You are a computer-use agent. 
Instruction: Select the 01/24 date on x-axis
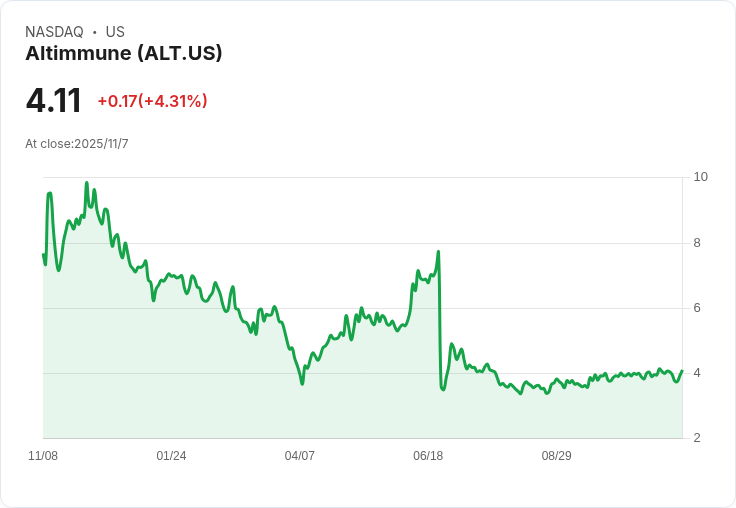(171, 456)
